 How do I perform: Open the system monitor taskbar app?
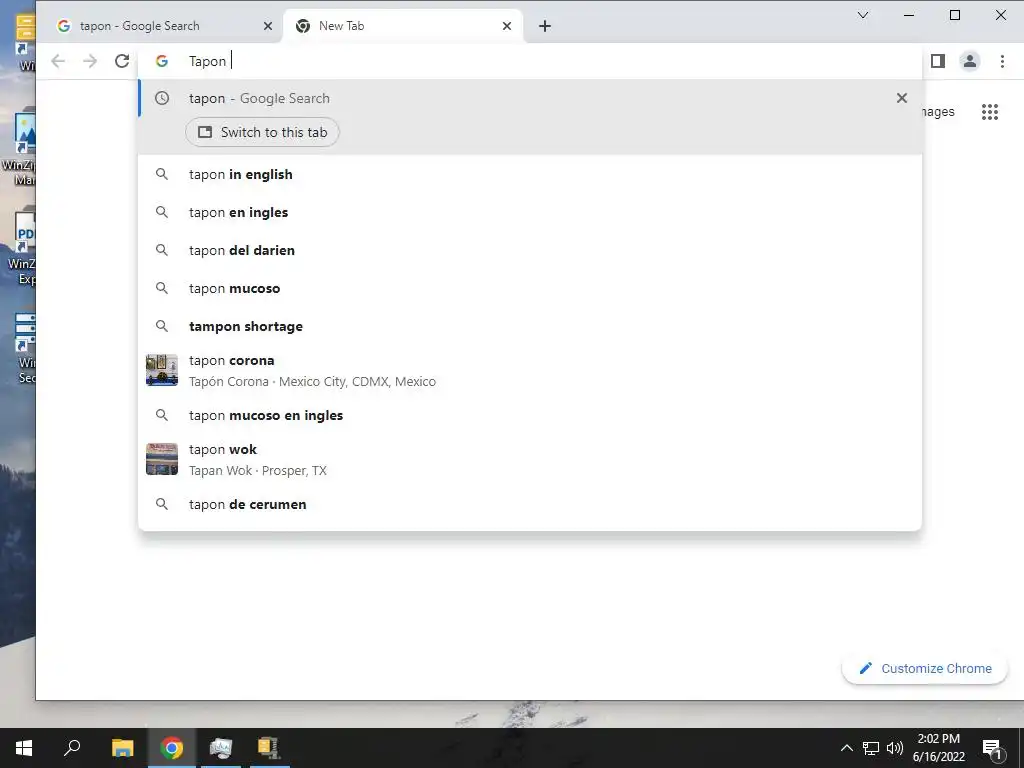click(221, 748)
